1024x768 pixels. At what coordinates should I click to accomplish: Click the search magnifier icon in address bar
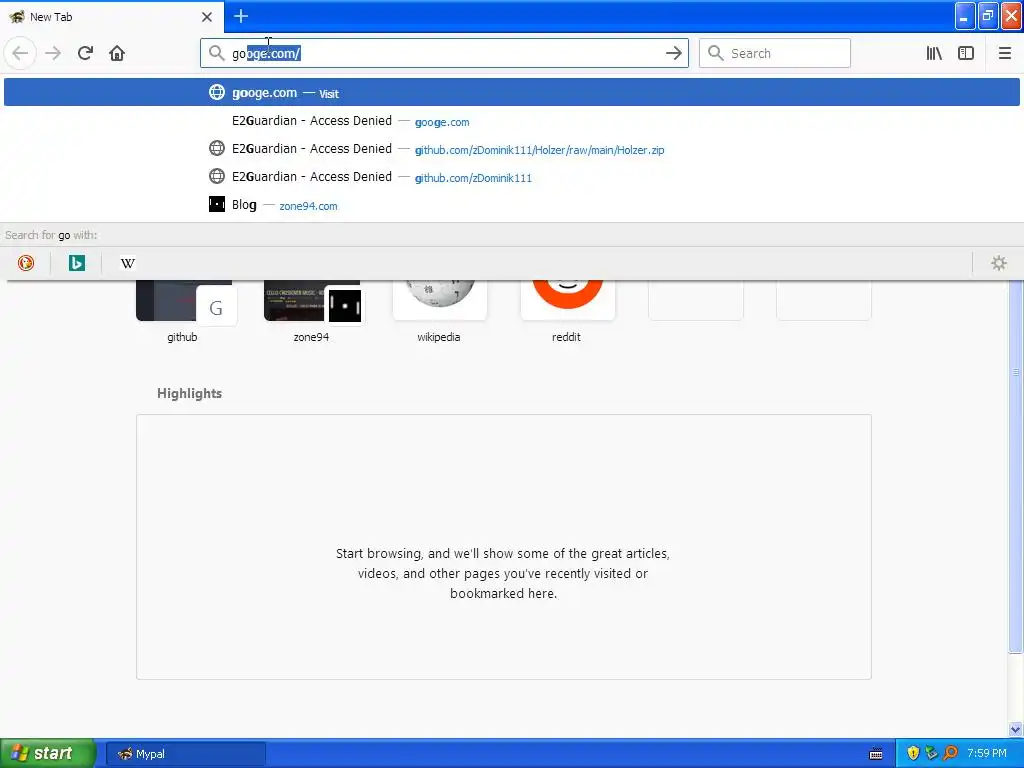pyautogui.click(x=216, y=53)
